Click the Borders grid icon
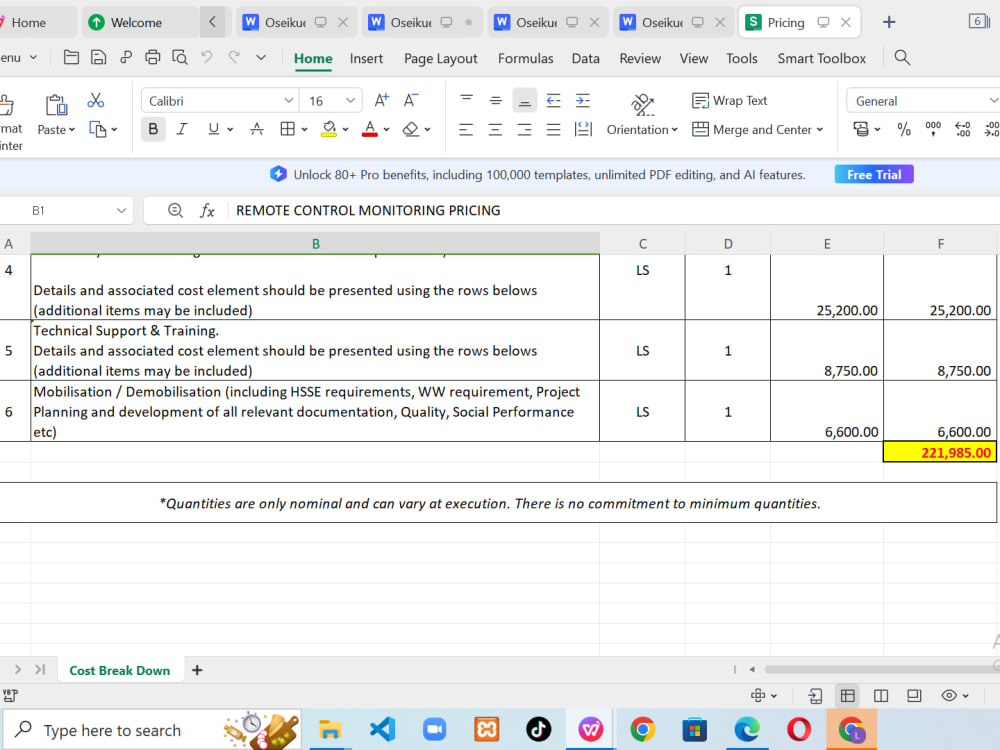Screen dimensions: 1000x750 288,129
